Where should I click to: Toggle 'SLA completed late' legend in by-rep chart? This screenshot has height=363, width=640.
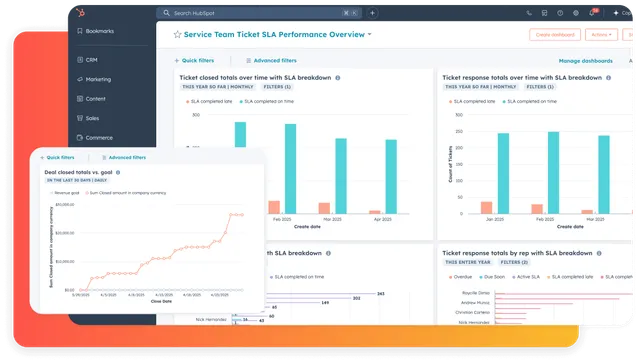[x=570, y=277]
